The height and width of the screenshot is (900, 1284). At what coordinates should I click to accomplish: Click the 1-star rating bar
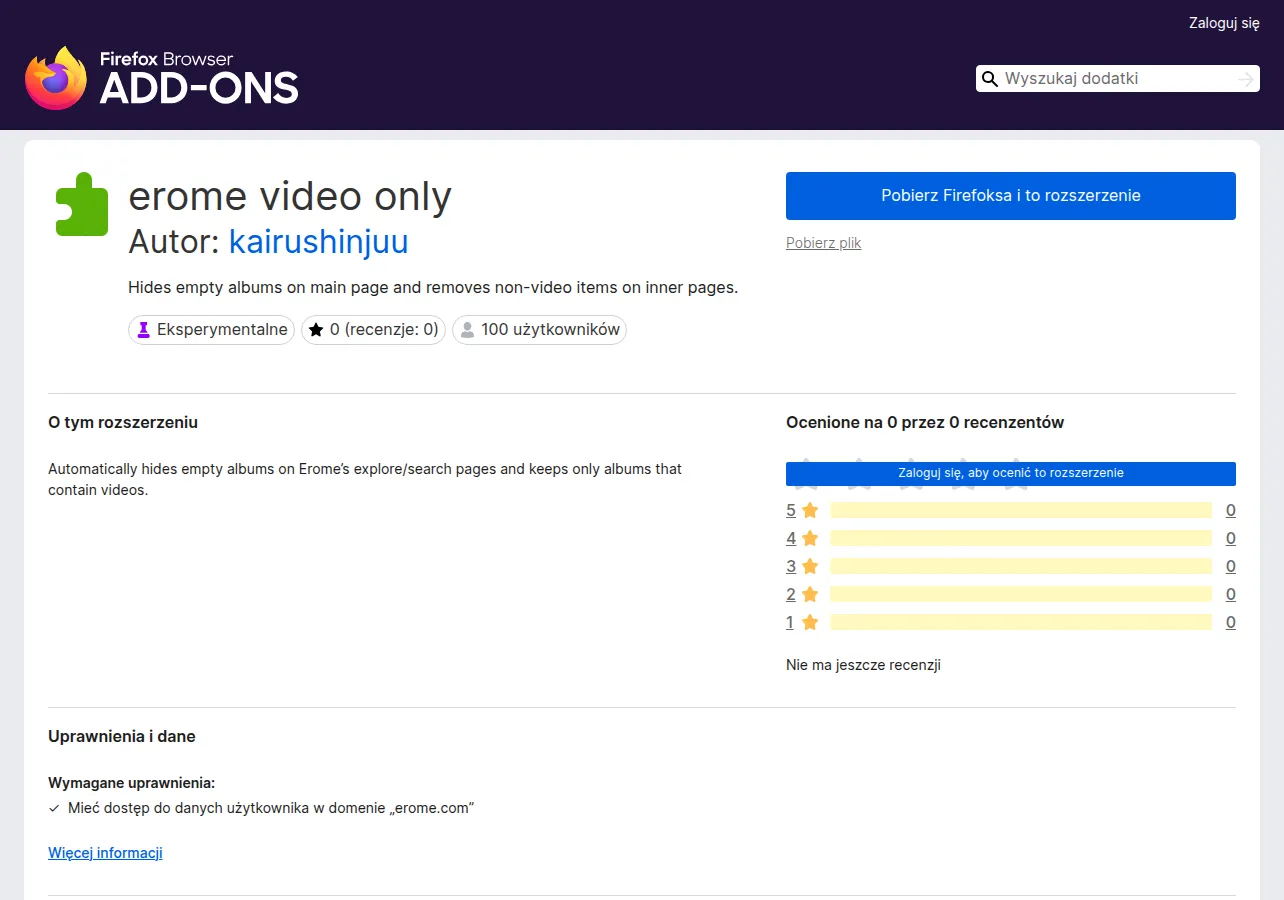click(1021, 622)
